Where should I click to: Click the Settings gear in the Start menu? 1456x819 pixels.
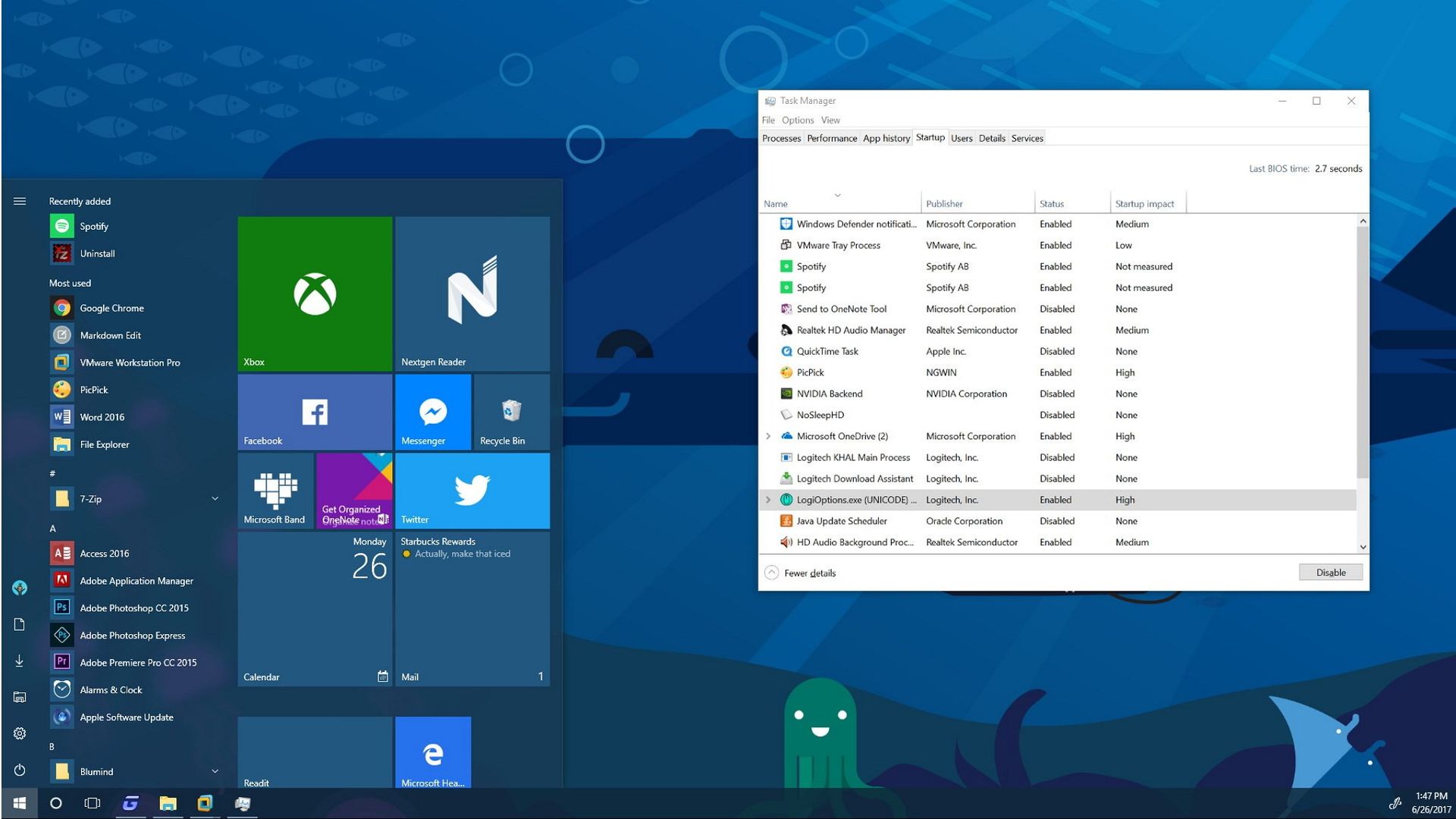point(19,733)
